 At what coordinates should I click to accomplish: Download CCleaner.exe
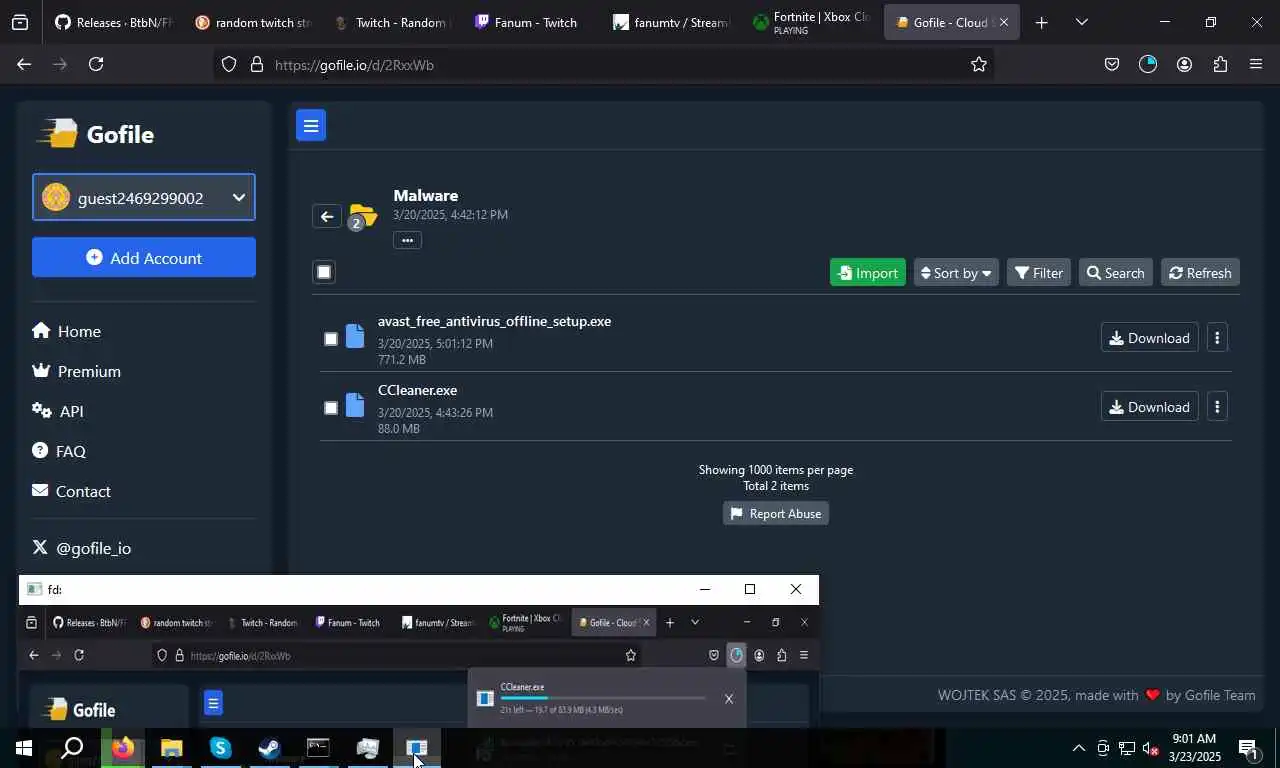point(1149,407)
